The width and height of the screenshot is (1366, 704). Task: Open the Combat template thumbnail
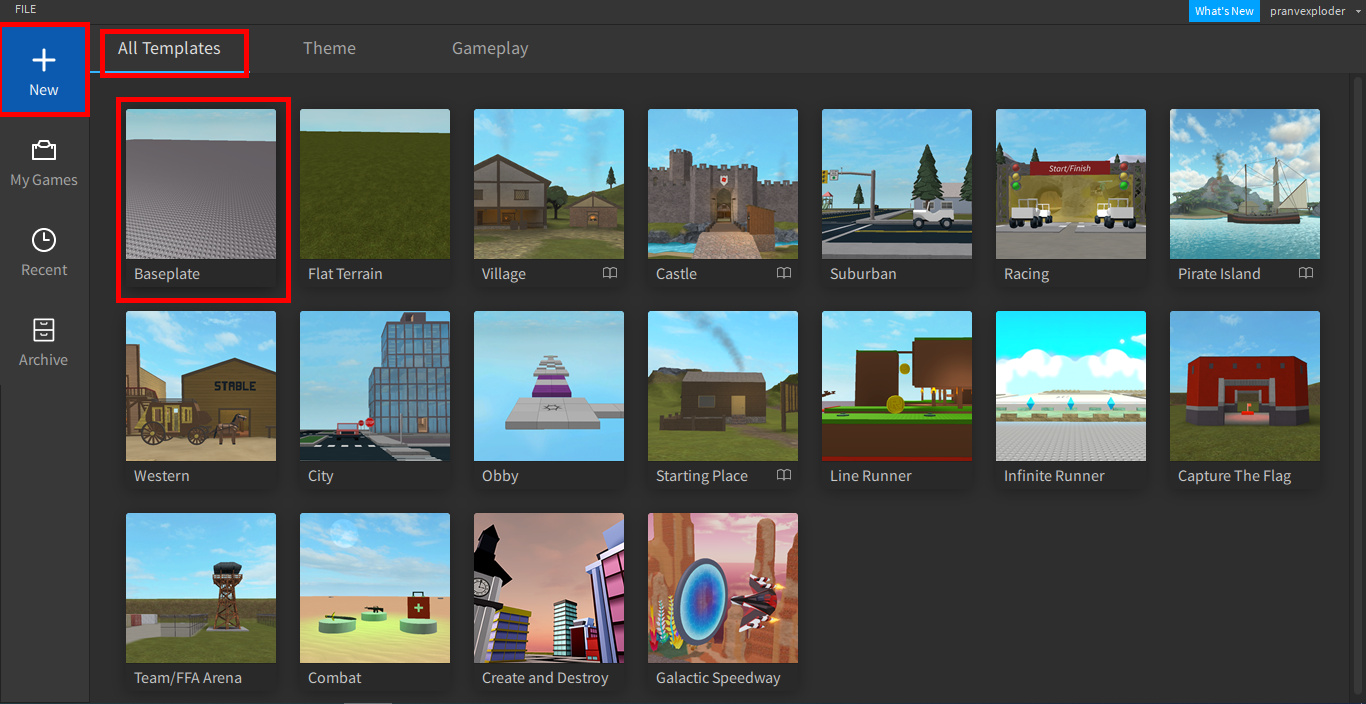pos(375,588)
